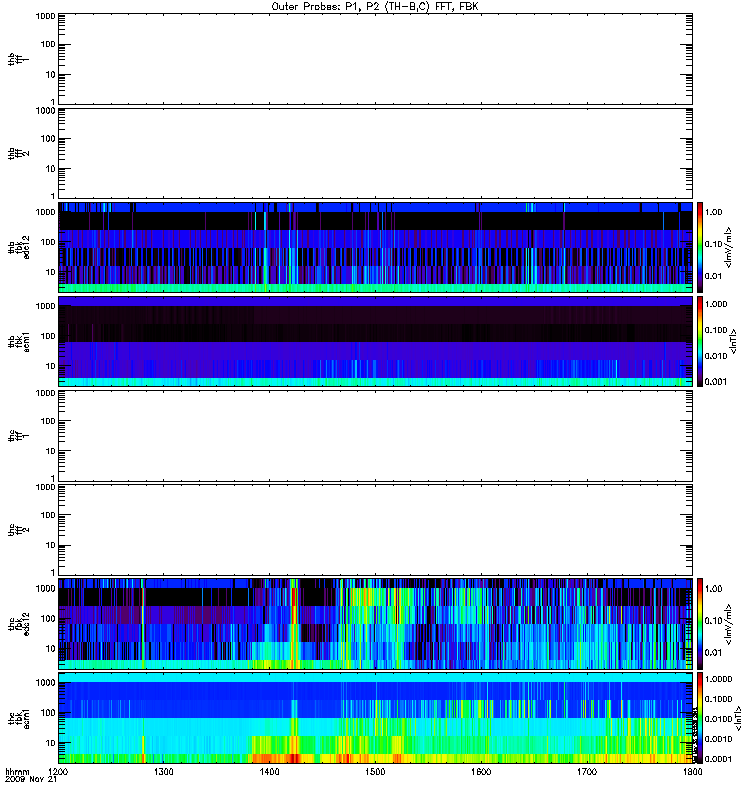Click '1.00' on thb edc12 color scale

[x=713, y=212]
